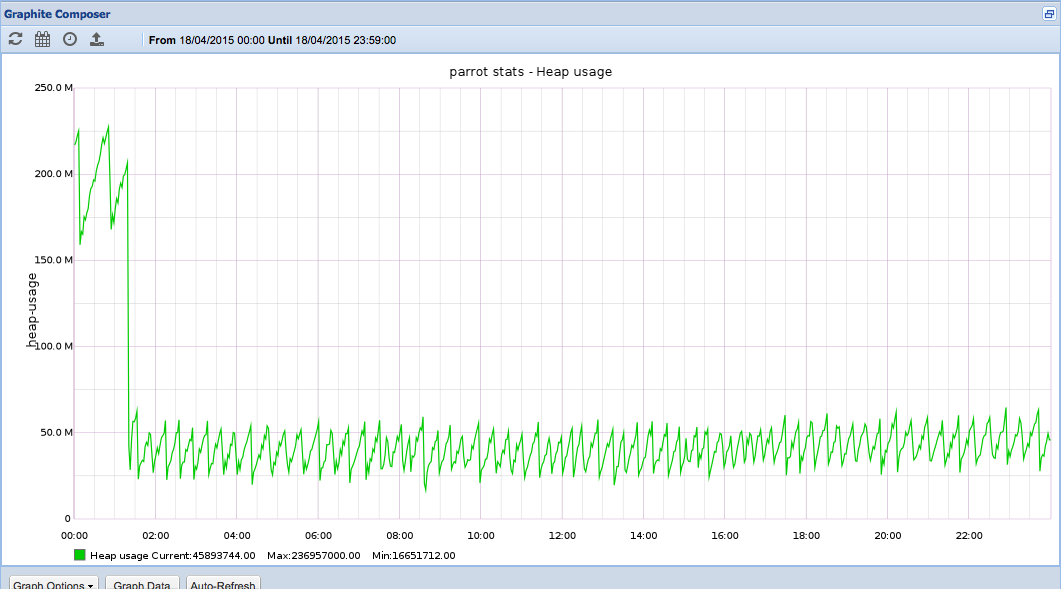Click the 150.0 M y-axis label

tap(53, 259)
